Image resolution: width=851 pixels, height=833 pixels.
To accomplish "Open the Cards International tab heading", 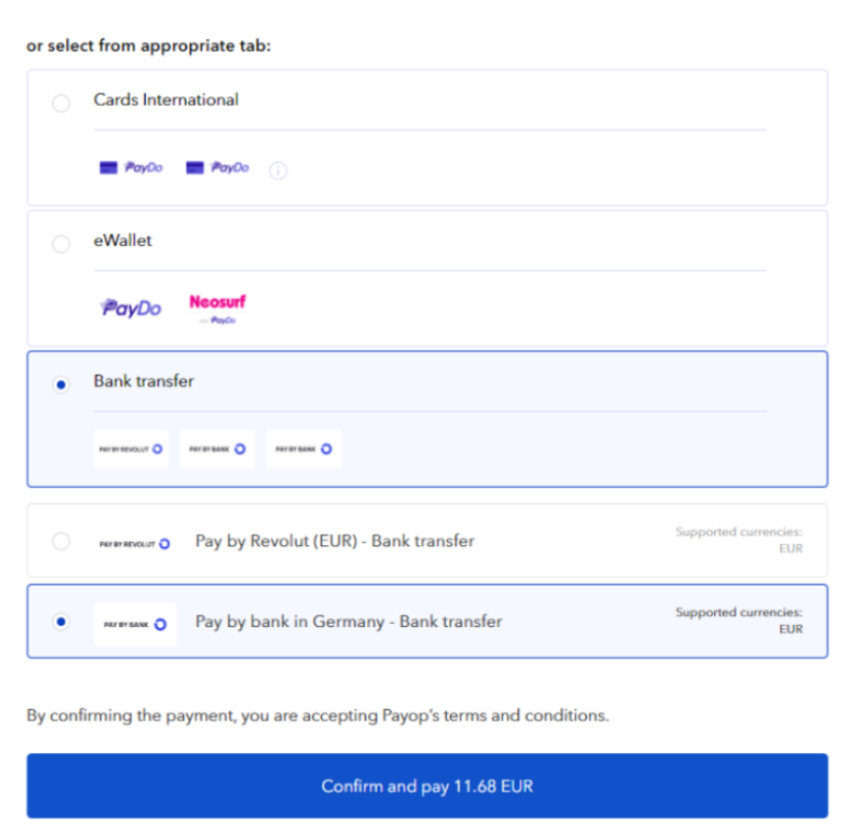I will coord(166,100).
